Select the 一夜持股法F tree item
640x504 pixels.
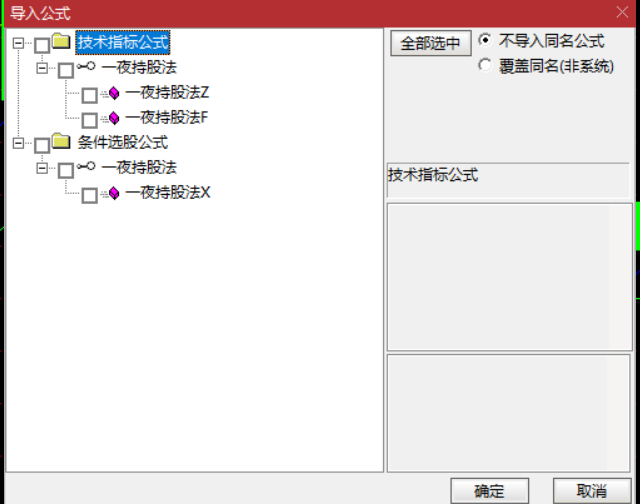point(167,118)
